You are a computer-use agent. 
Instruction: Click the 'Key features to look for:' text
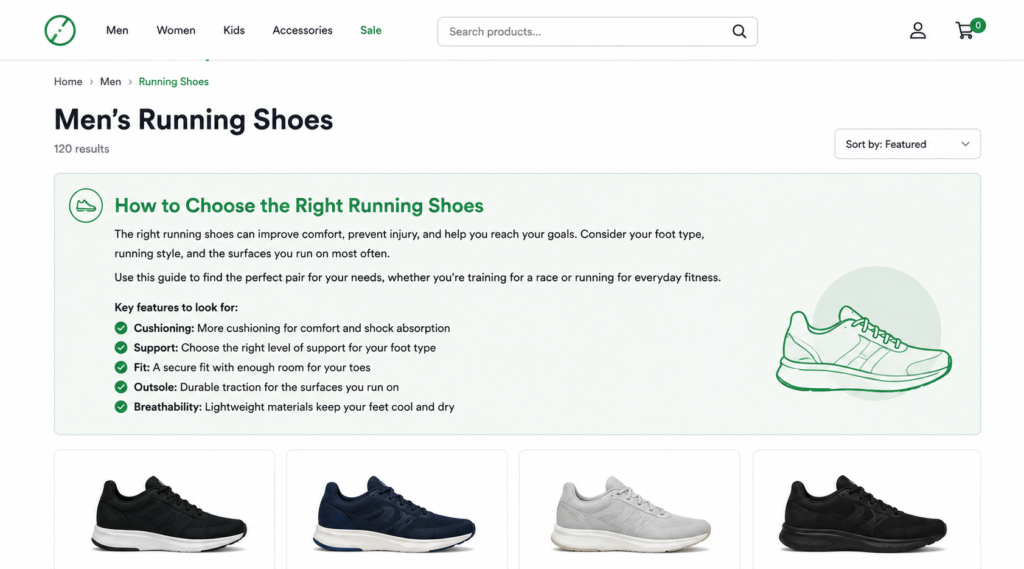click(x=176, y=307)
